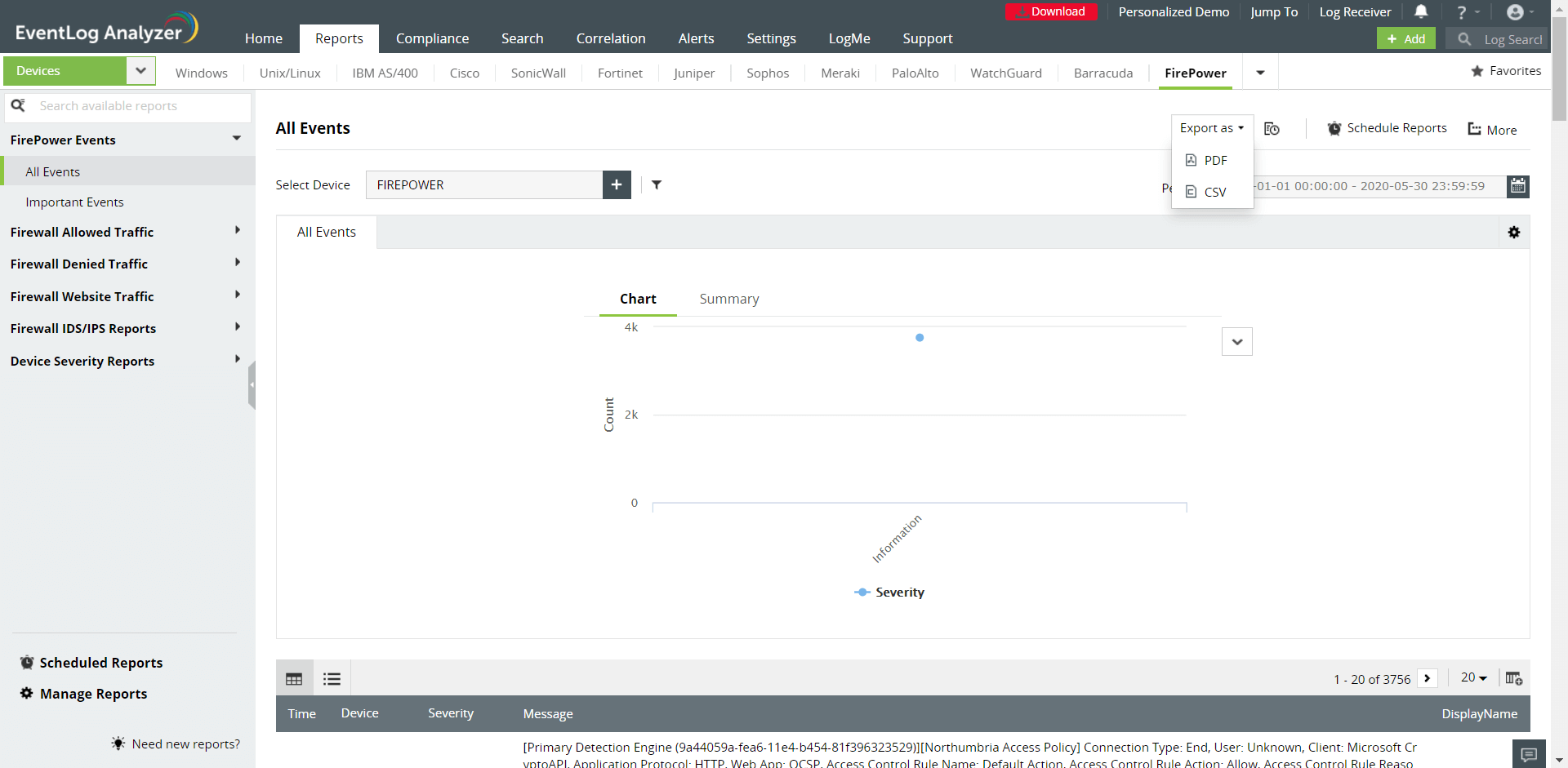This screenshot has width=1568, height=768.
Task: Click the CSV file icon
Action: click(x=1191, y=192)
